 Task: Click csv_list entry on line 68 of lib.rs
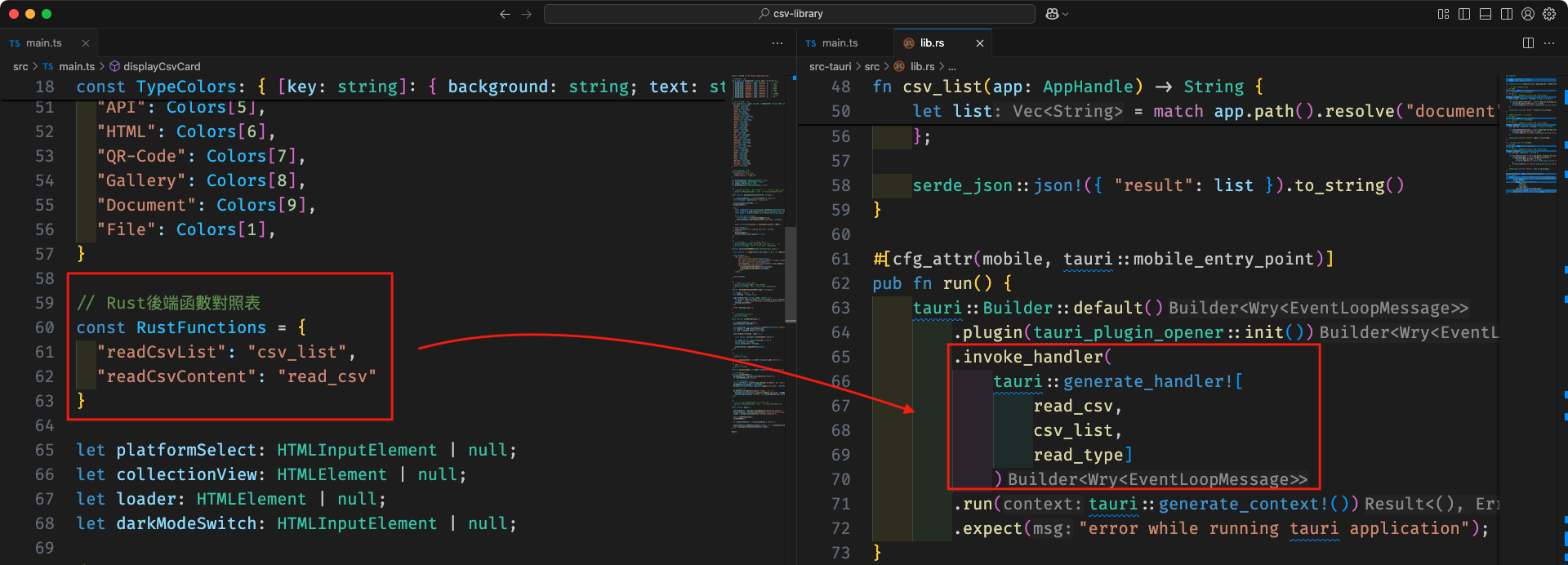(x=1073, y=430)
